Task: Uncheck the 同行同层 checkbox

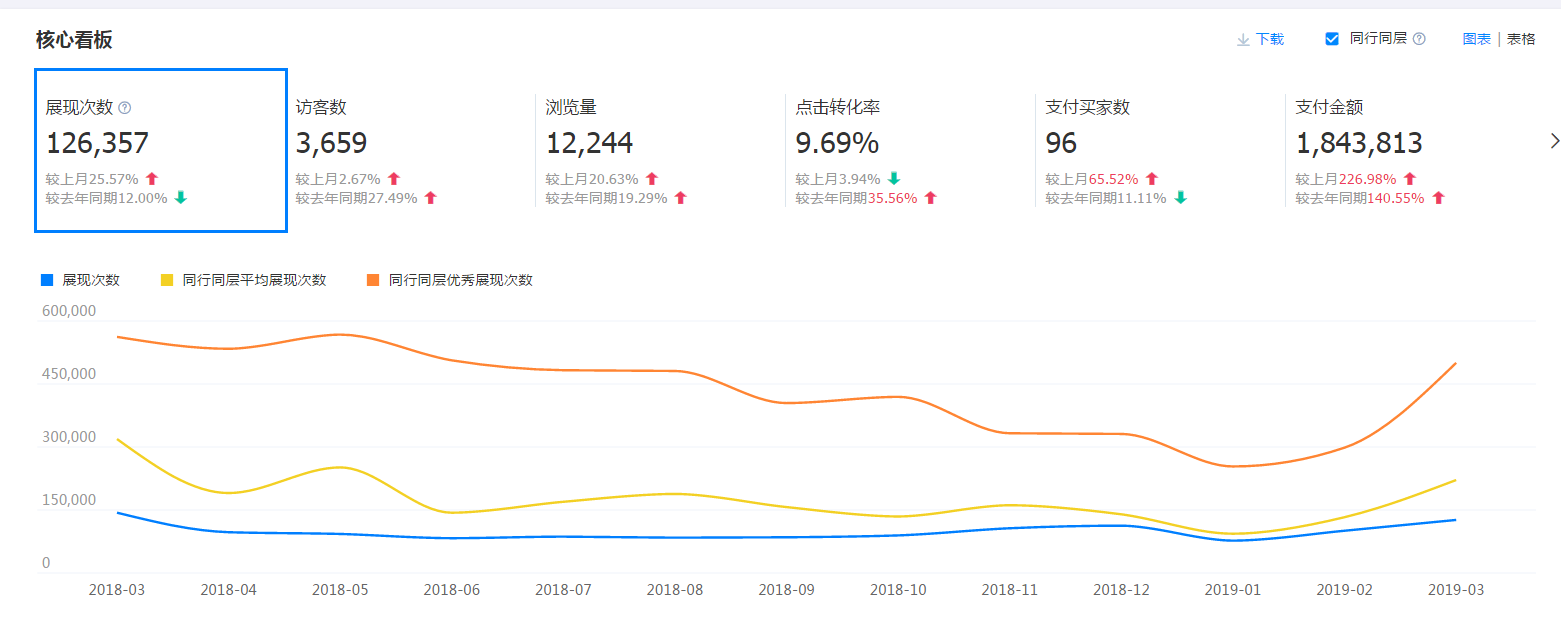Action: [x=1331, y=38]
